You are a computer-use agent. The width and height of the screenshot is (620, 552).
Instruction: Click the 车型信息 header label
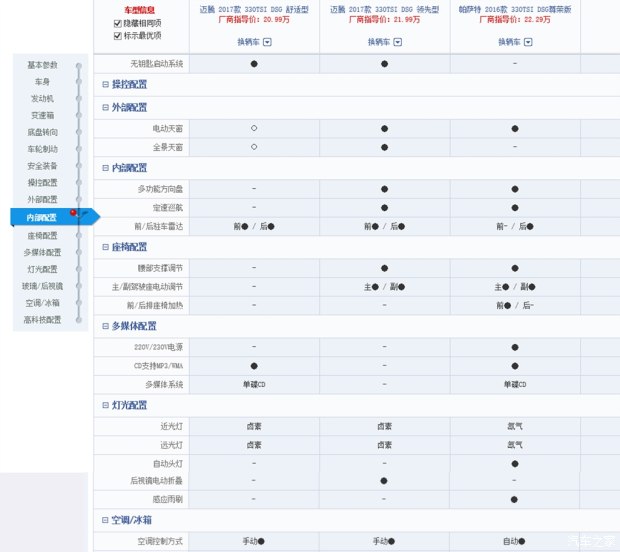point(139,10)
